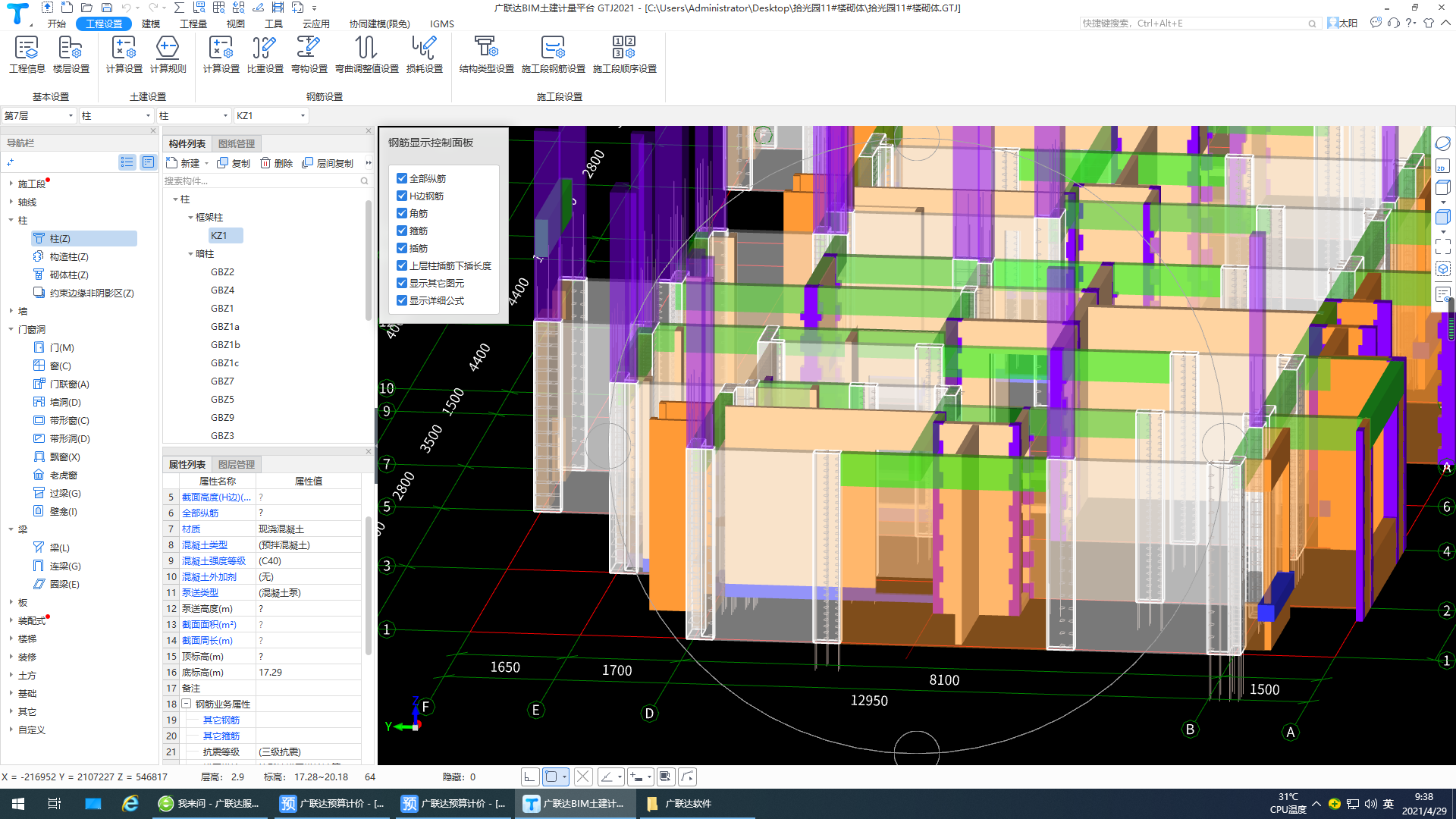Switch navigation bar to list view icon

127,162
